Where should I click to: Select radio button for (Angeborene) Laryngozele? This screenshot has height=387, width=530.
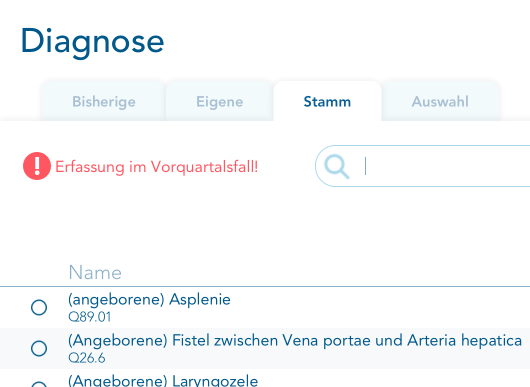(x=39, y=385)
